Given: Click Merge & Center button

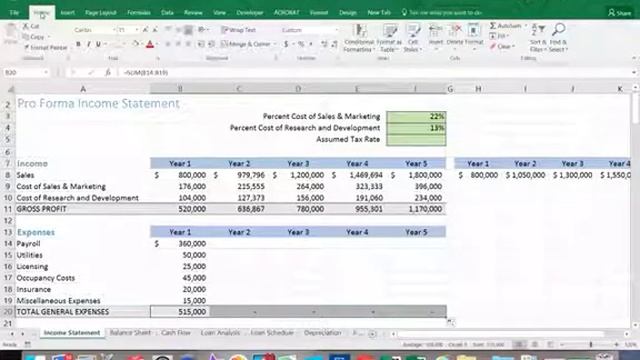Looking at the screenshot, I should tap(245, 44).
